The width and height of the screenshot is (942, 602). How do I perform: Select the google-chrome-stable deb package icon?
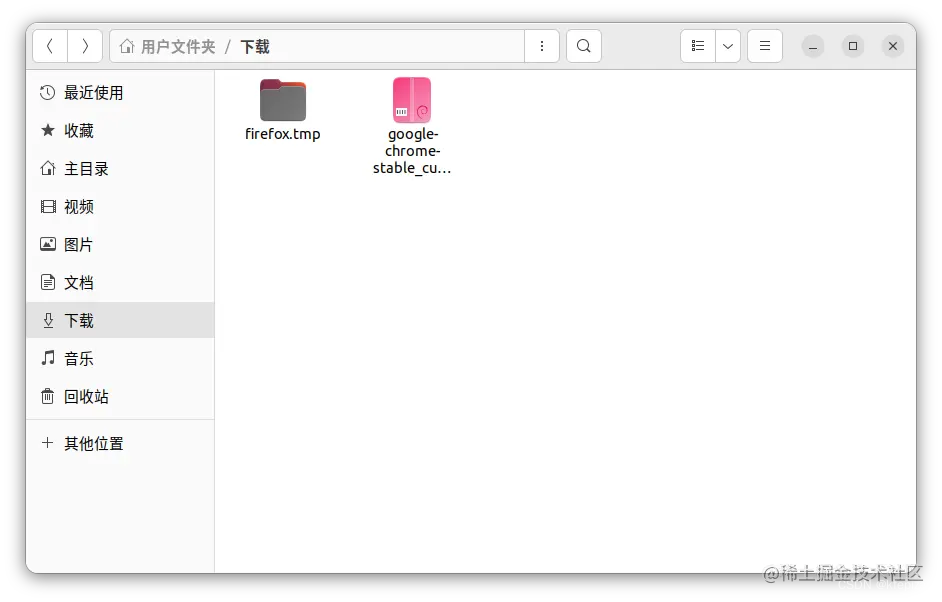(412, 100)
